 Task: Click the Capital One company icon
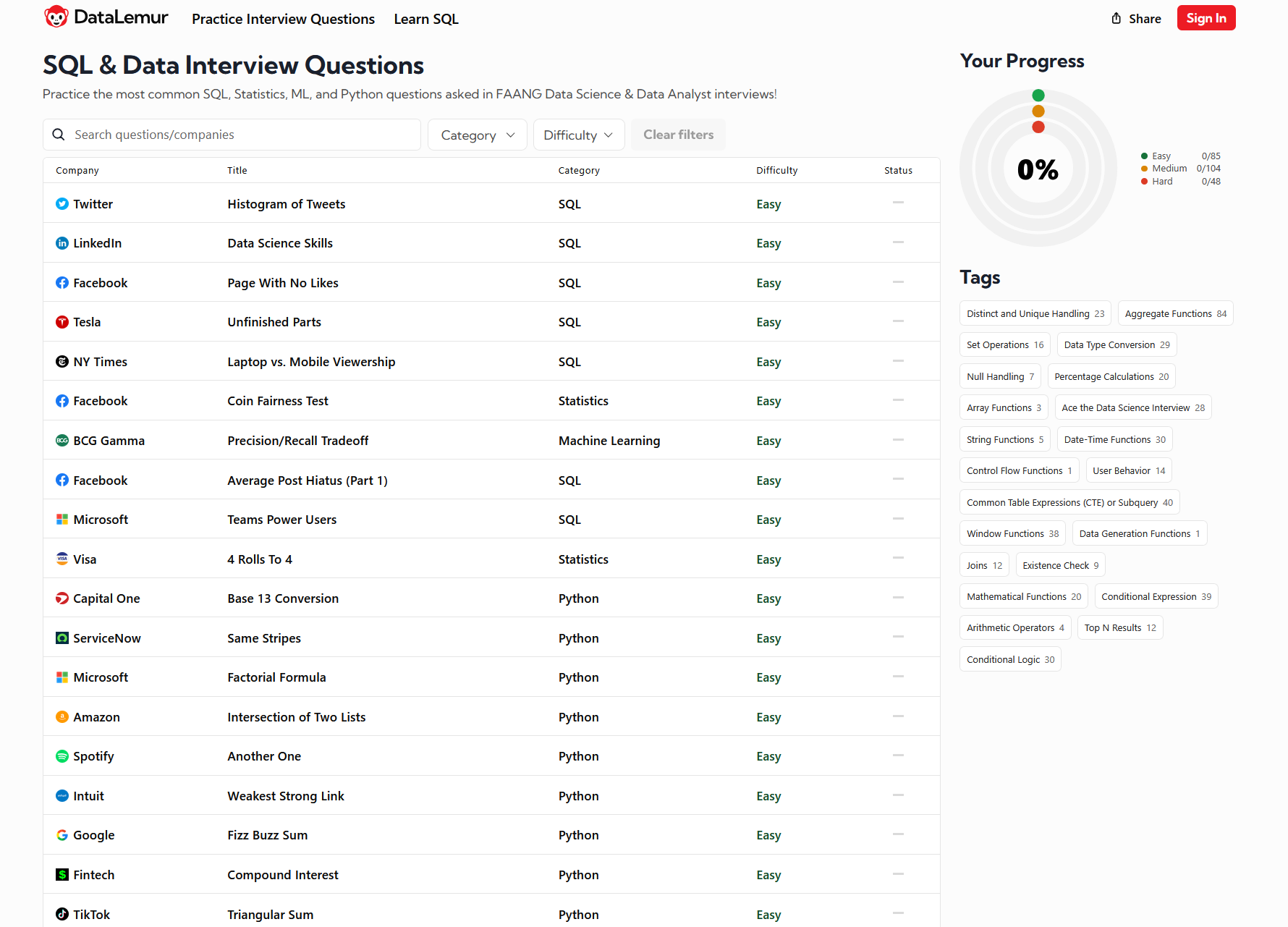(62, 598)
